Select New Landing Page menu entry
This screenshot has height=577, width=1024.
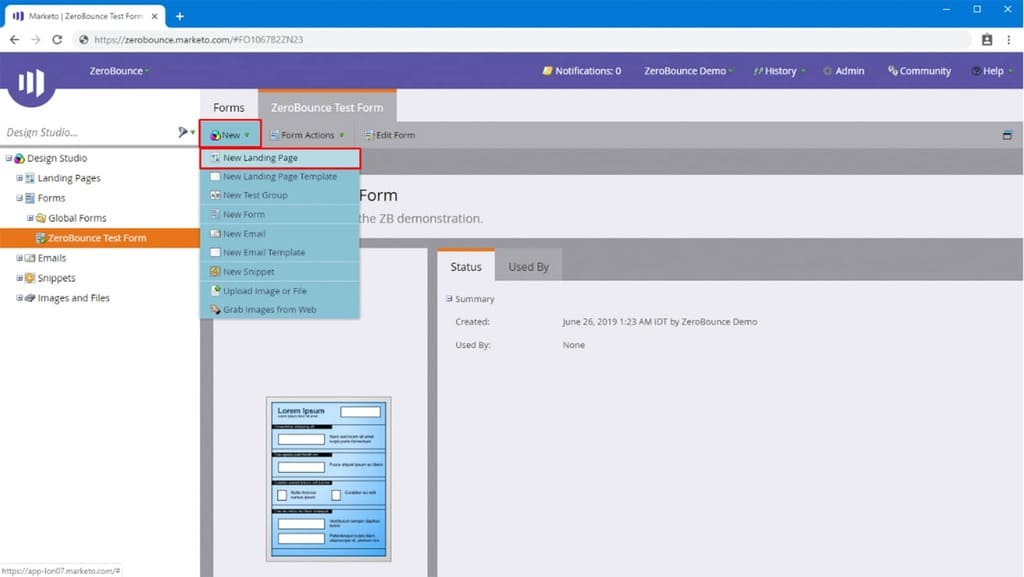(x=280, y=158)
